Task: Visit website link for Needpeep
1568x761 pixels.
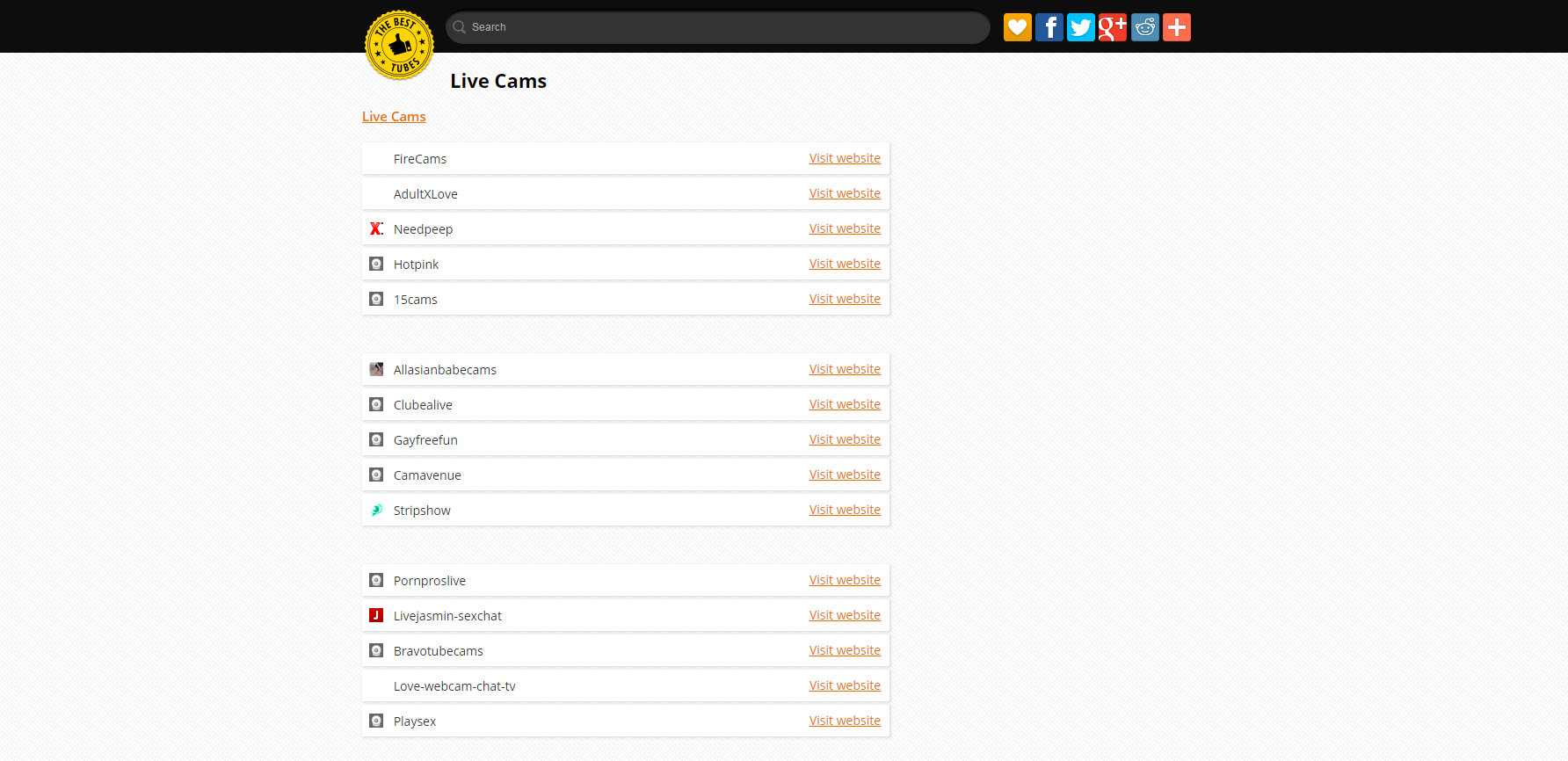Action: (x=845, y=228)
